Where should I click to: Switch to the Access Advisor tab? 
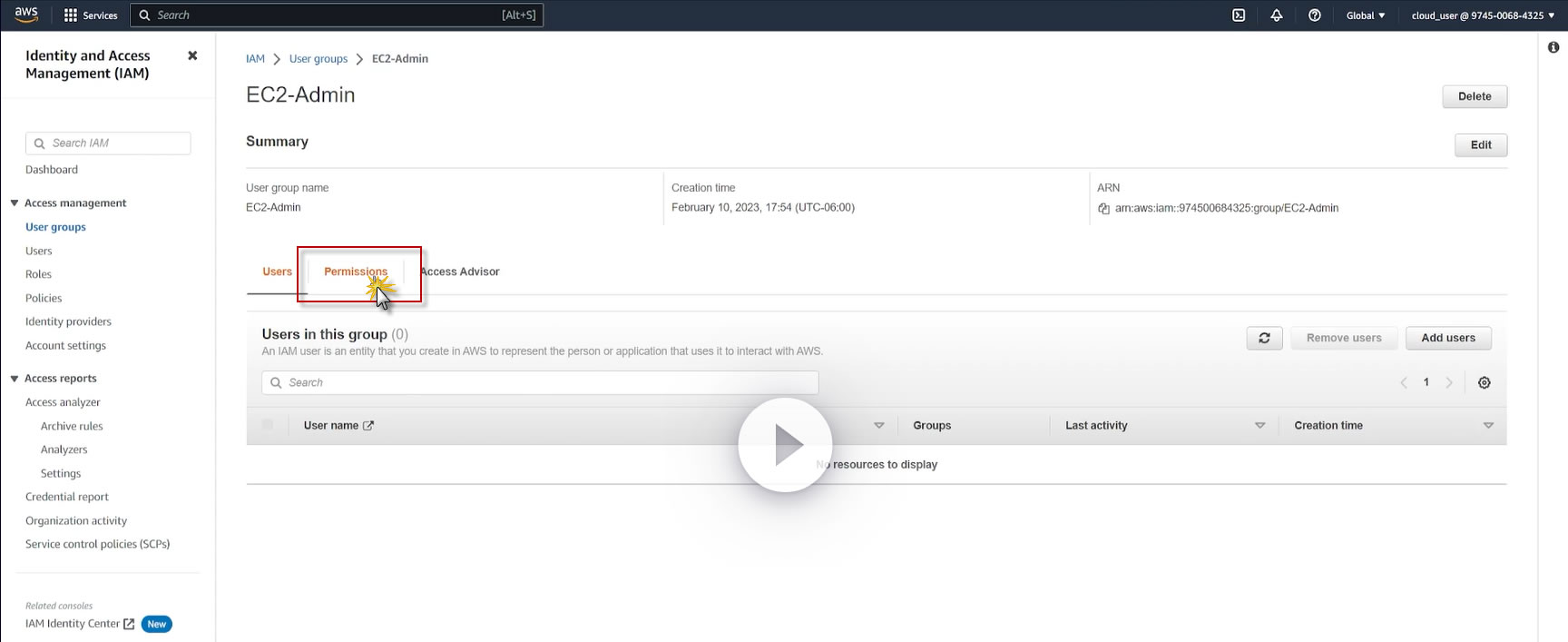click(x=460, y=272)
